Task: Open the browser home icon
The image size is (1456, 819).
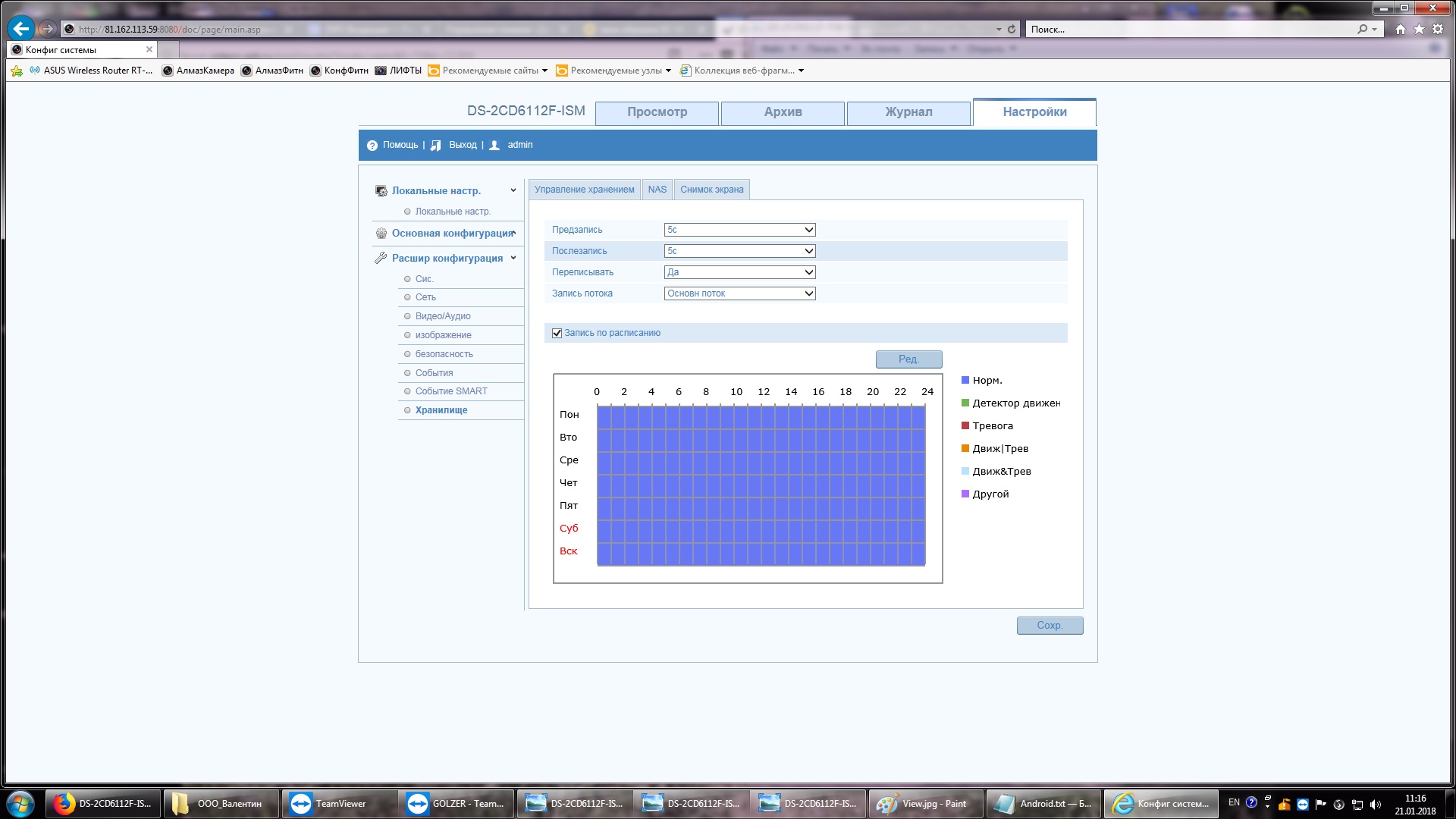Action: pos(1400,30)
